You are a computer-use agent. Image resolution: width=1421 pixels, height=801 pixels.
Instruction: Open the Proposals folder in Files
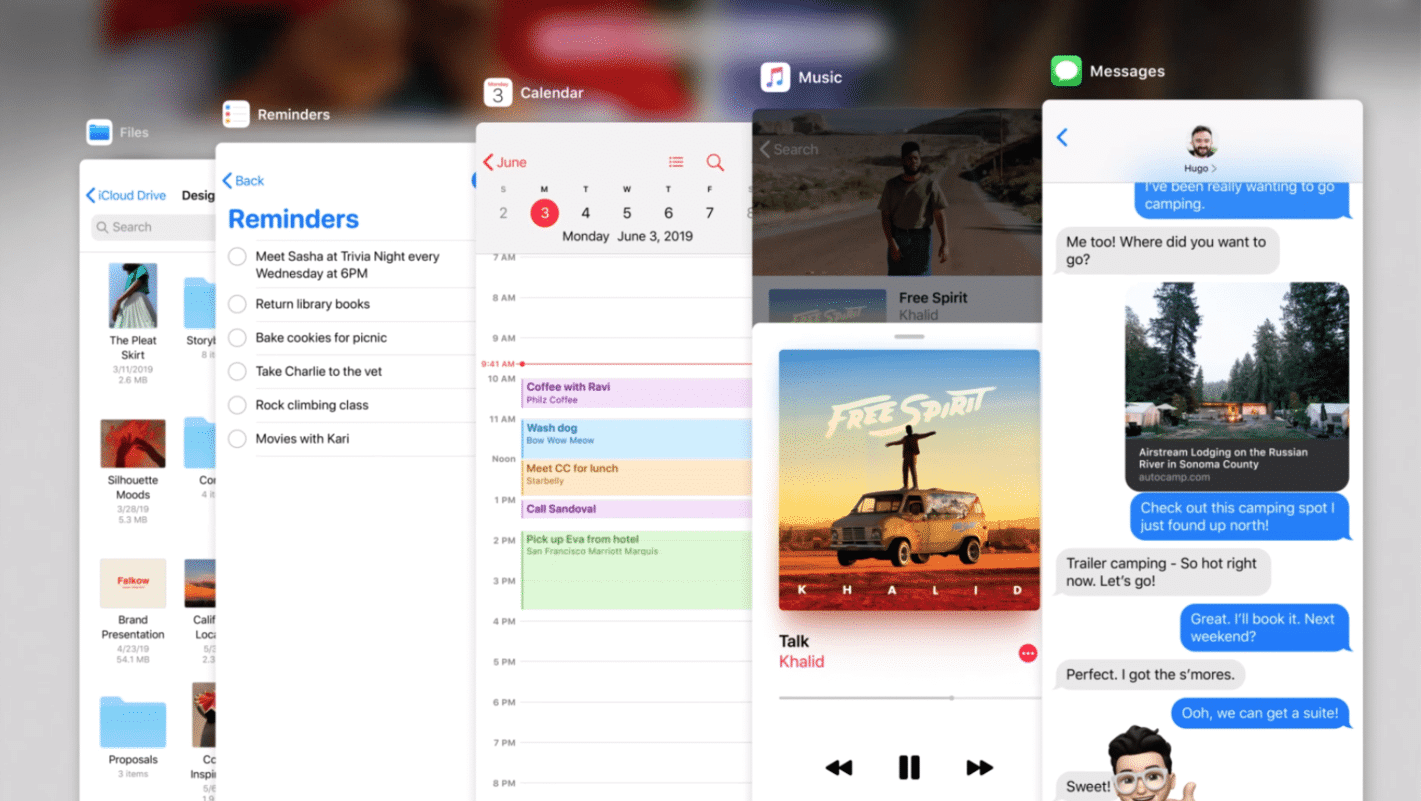pyautogui.click(x=133, y=722)
